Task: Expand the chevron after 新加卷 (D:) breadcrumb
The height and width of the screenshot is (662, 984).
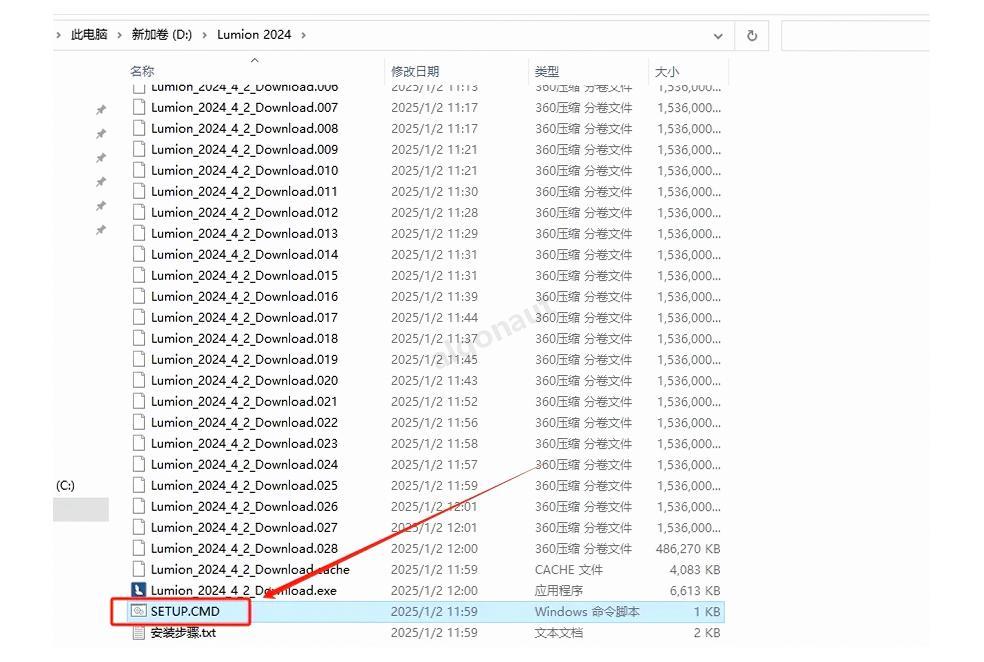Action: point(205,35)
